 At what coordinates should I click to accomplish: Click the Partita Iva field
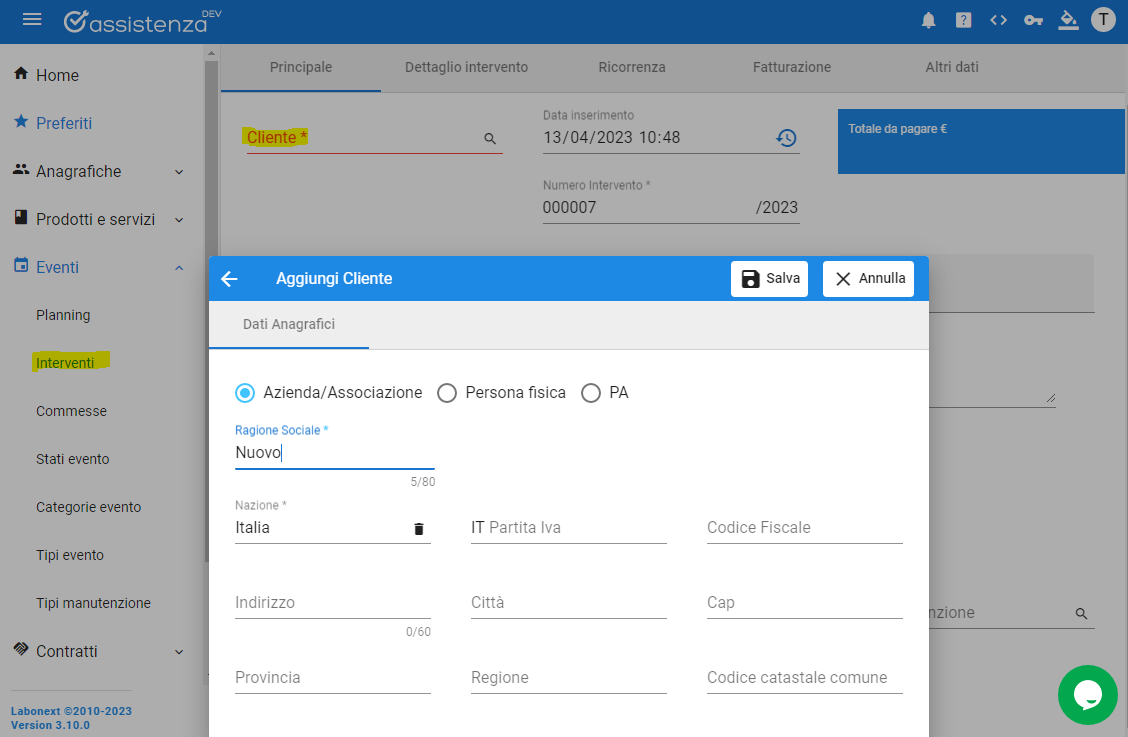568,528
